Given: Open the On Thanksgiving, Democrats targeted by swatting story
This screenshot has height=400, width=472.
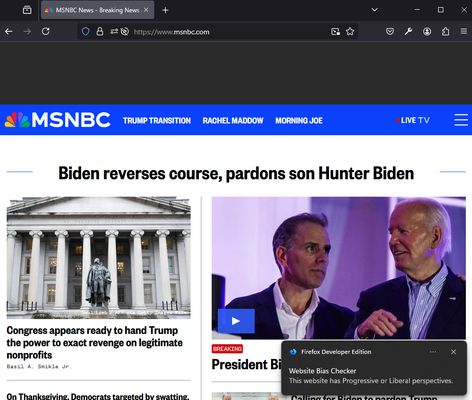Looking at the screenshot, I should (98, 396).
